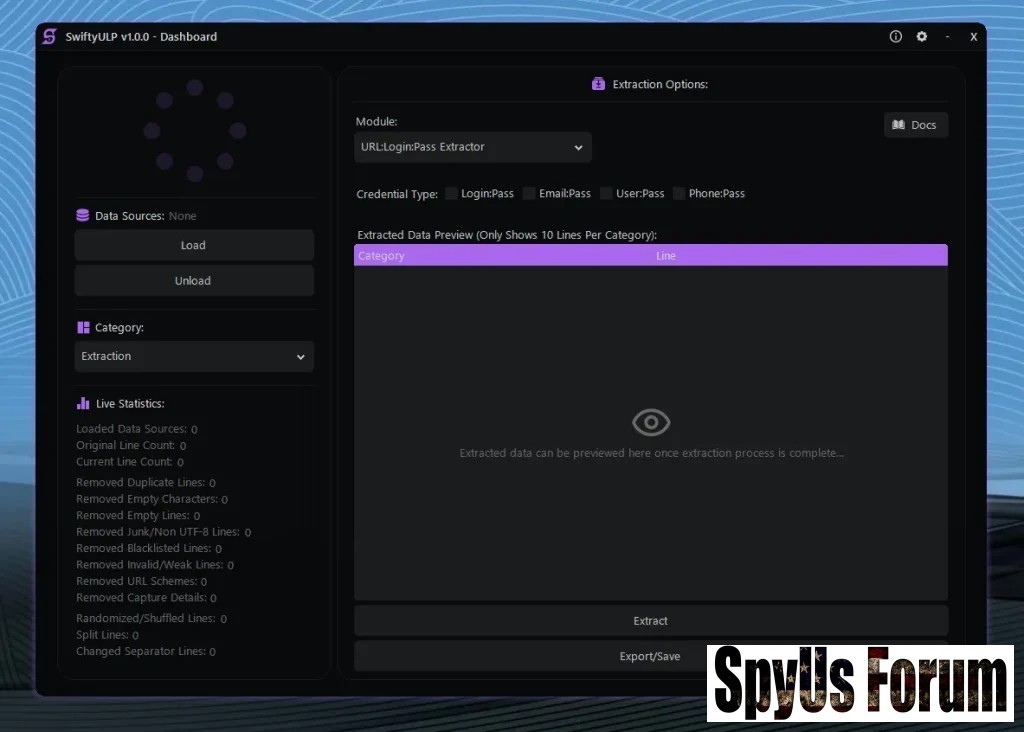Click the eye icon in preview area
The width and height of the screenshot is (1024, 732).
(651, 423)
